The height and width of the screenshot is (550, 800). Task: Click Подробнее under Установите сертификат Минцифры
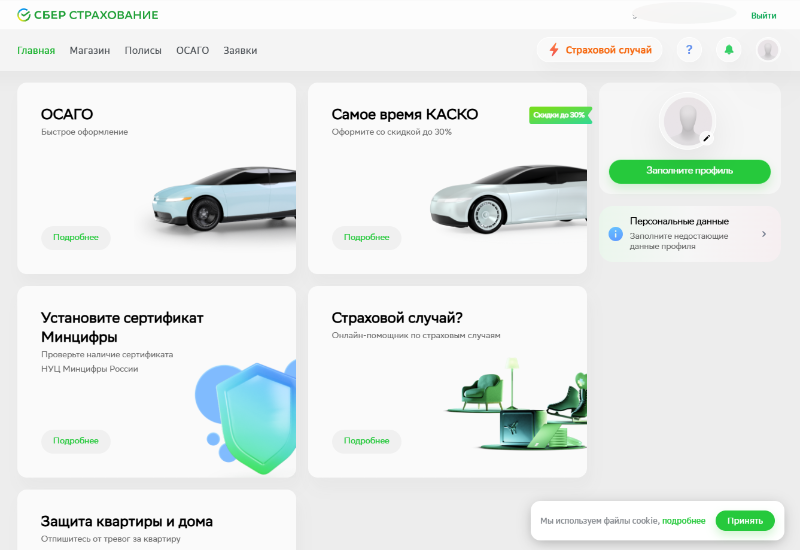(x=76, y=441)
